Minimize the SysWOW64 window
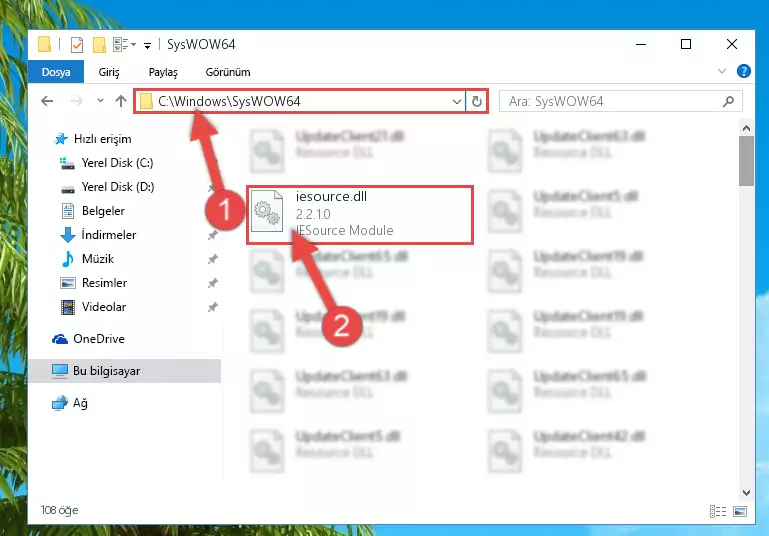This screenshot has height=536, width=769. (x=641, y=44)
